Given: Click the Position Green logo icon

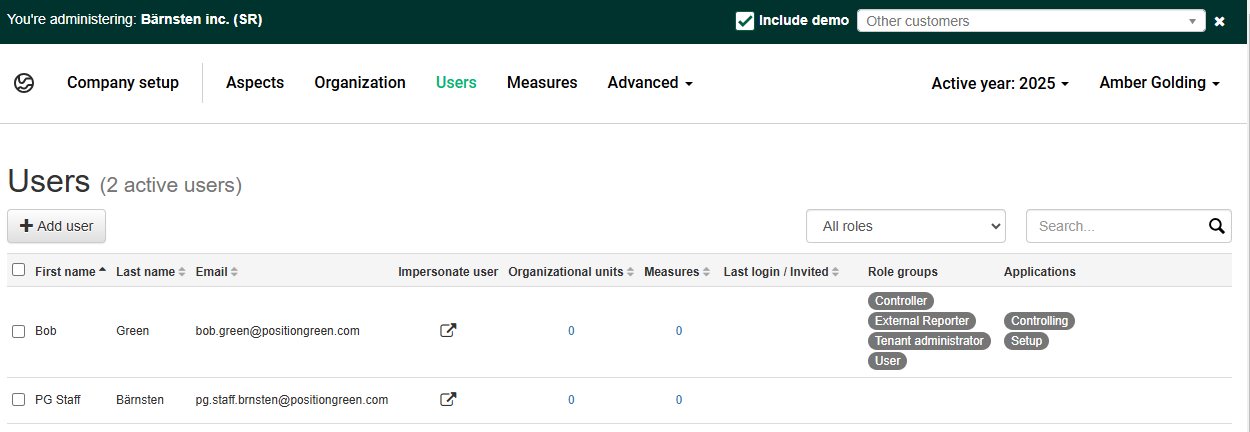Looking at the screenshot, I should 24,83.
